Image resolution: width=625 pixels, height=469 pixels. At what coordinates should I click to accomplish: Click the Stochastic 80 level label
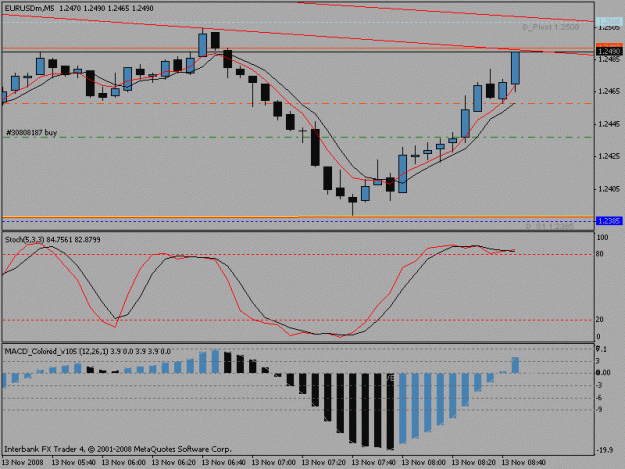(599, 254)
